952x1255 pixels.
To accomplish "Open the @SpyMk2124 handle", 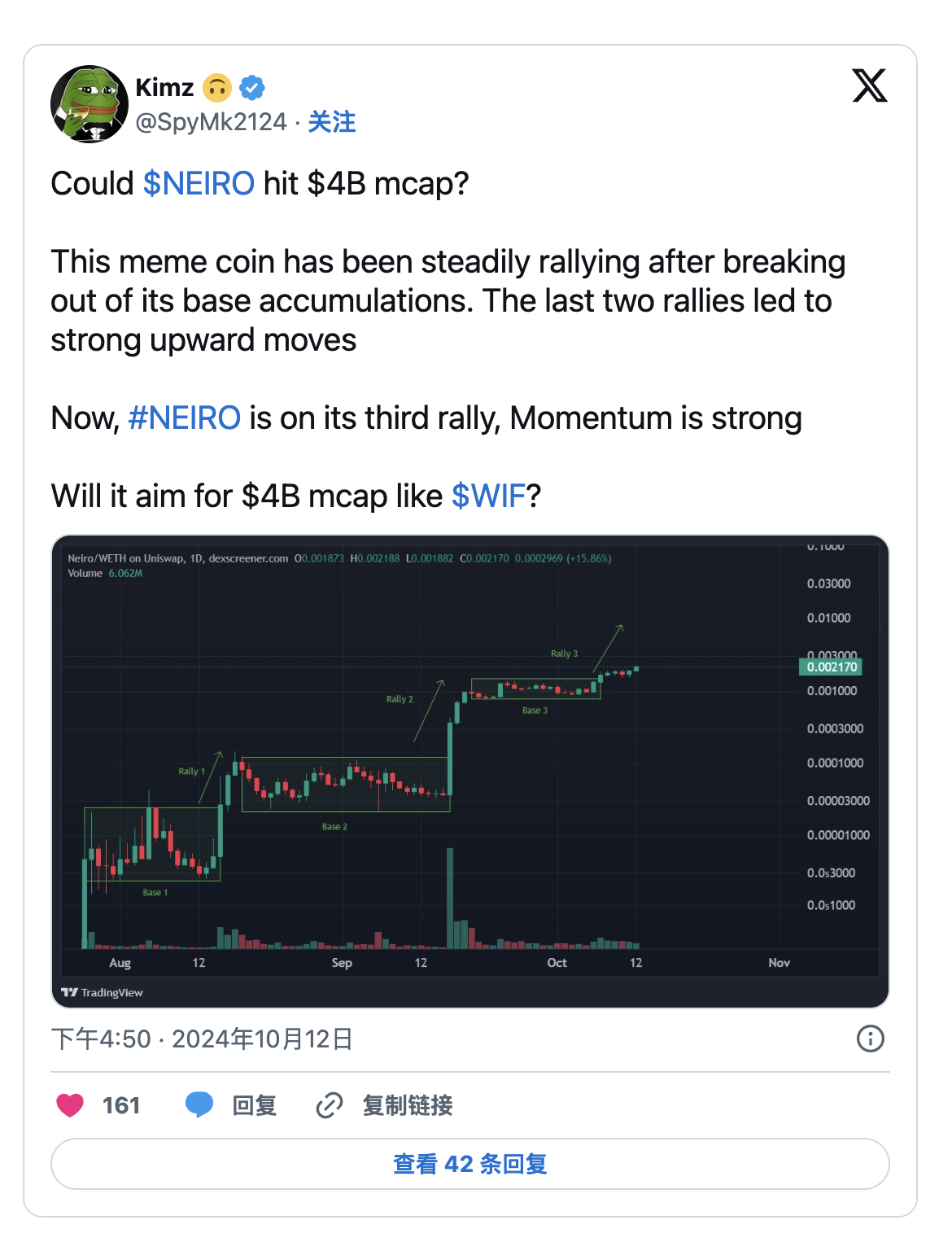I will pyautogui.click(x=211, y=122).
